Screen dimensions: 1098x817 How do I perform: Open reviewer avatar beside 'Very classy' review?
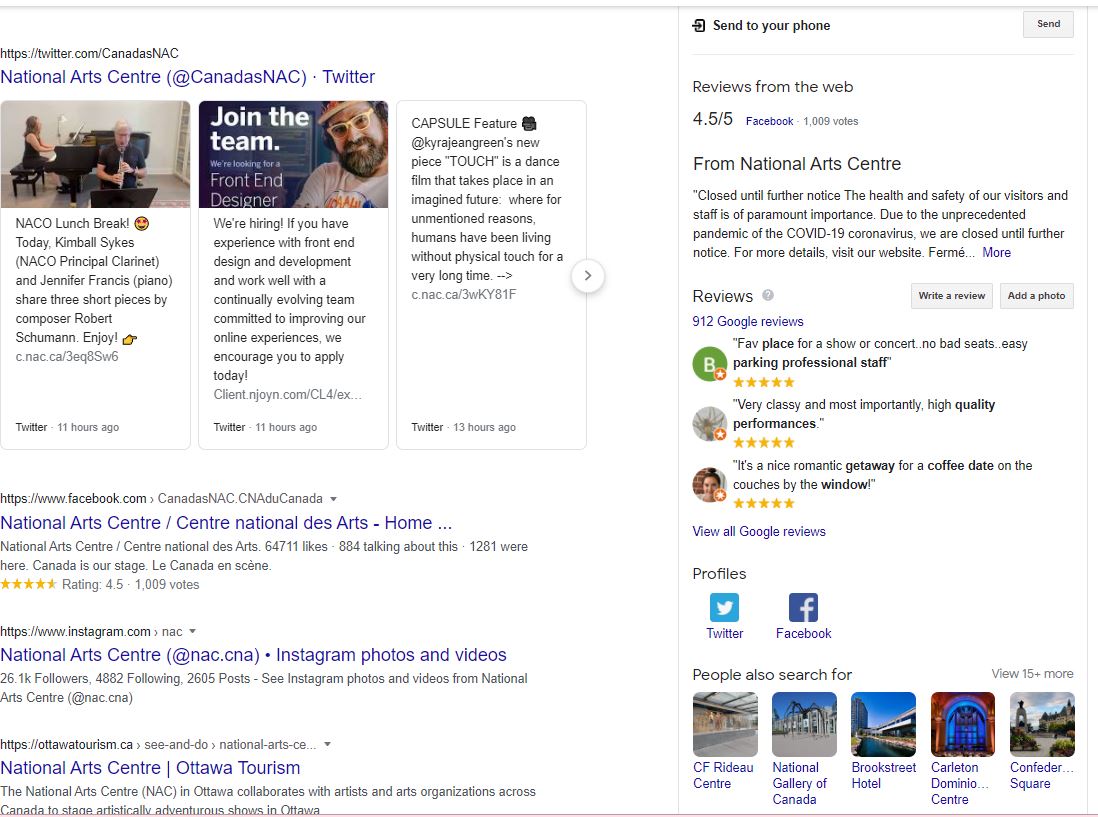[x=709, y=424]
